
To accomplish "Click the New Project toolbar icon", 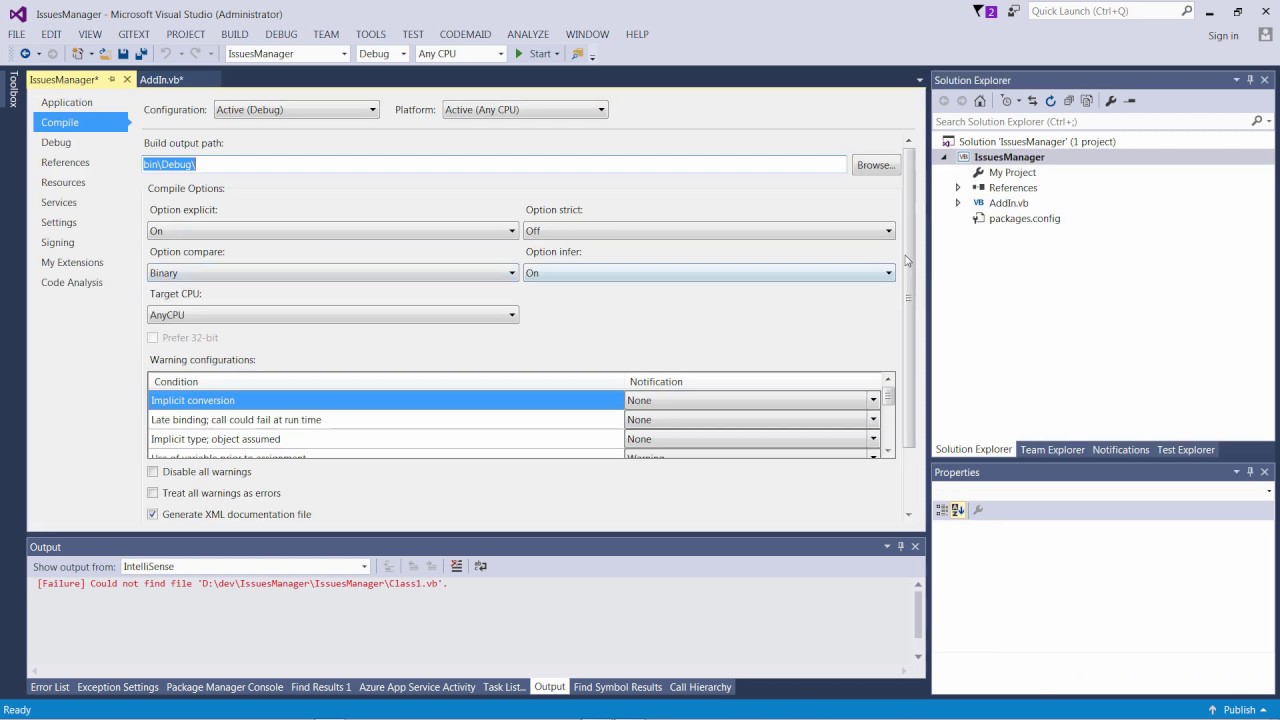I will pyautogui.click(x=77, y=54).
